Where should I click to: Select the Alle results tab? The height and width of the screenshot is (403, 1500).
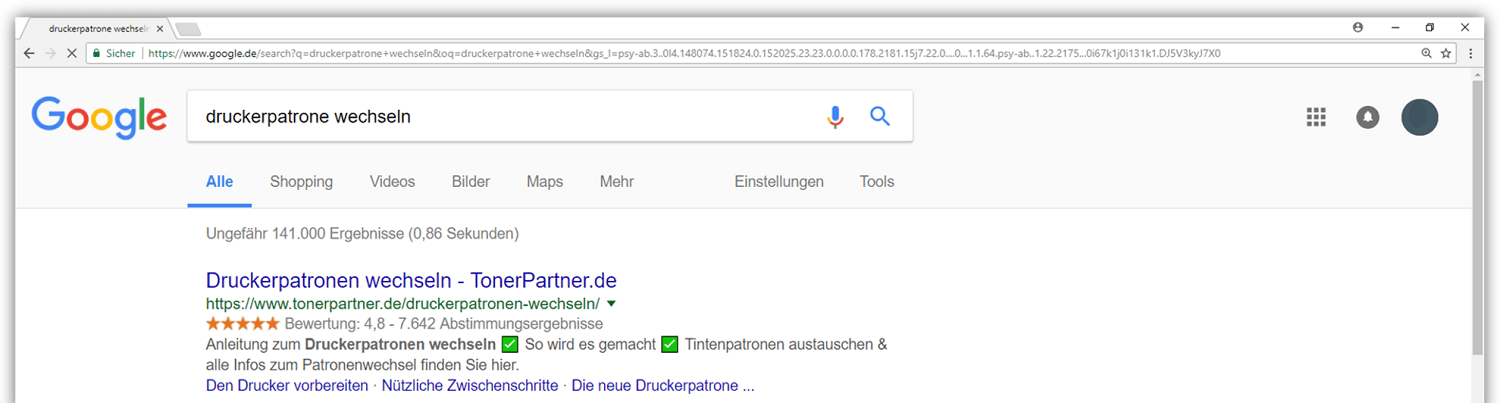pyautogui.click(x=219, y=182)
